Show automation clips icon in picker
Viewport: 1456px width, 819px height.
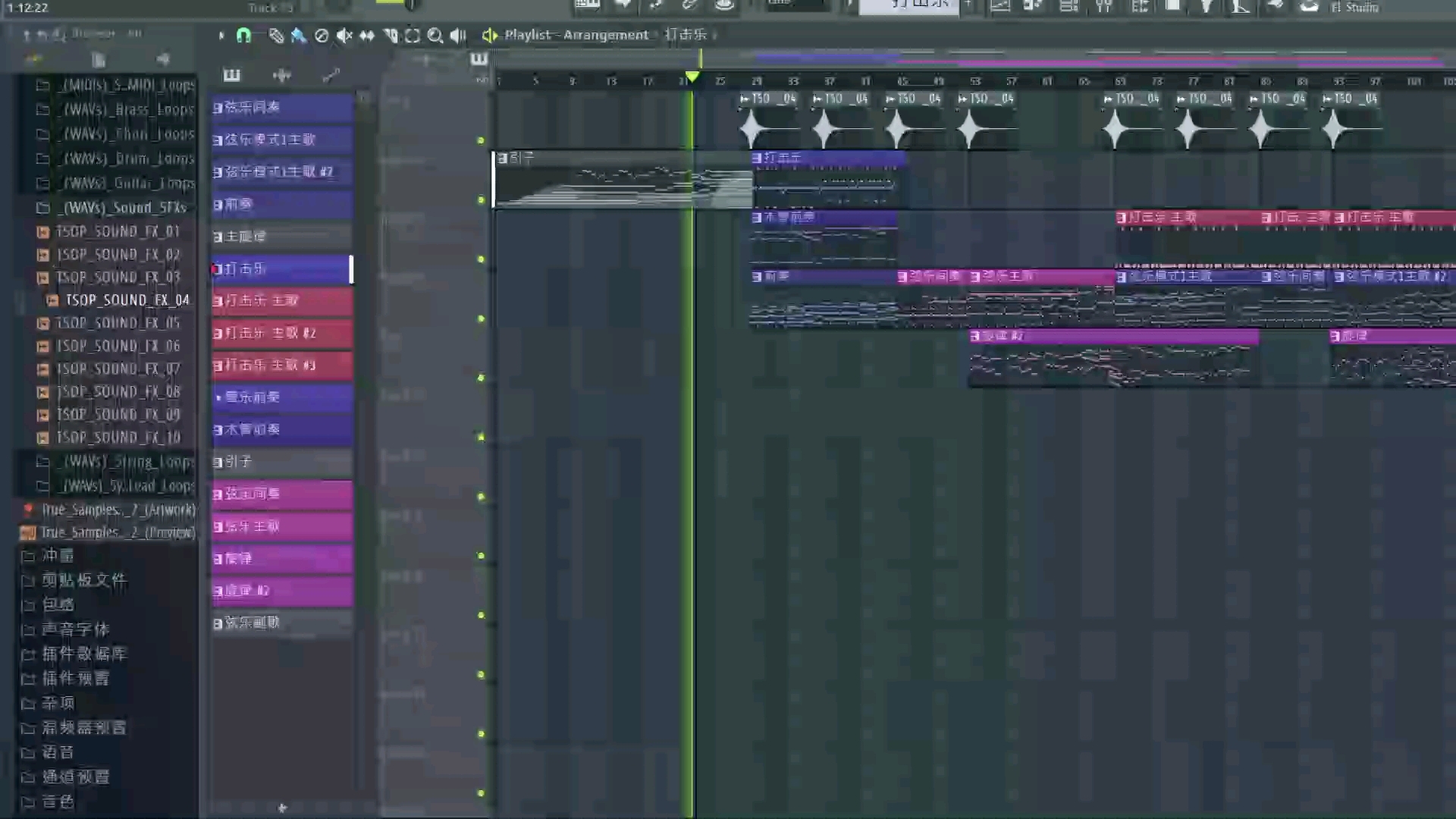click(331, 75)
